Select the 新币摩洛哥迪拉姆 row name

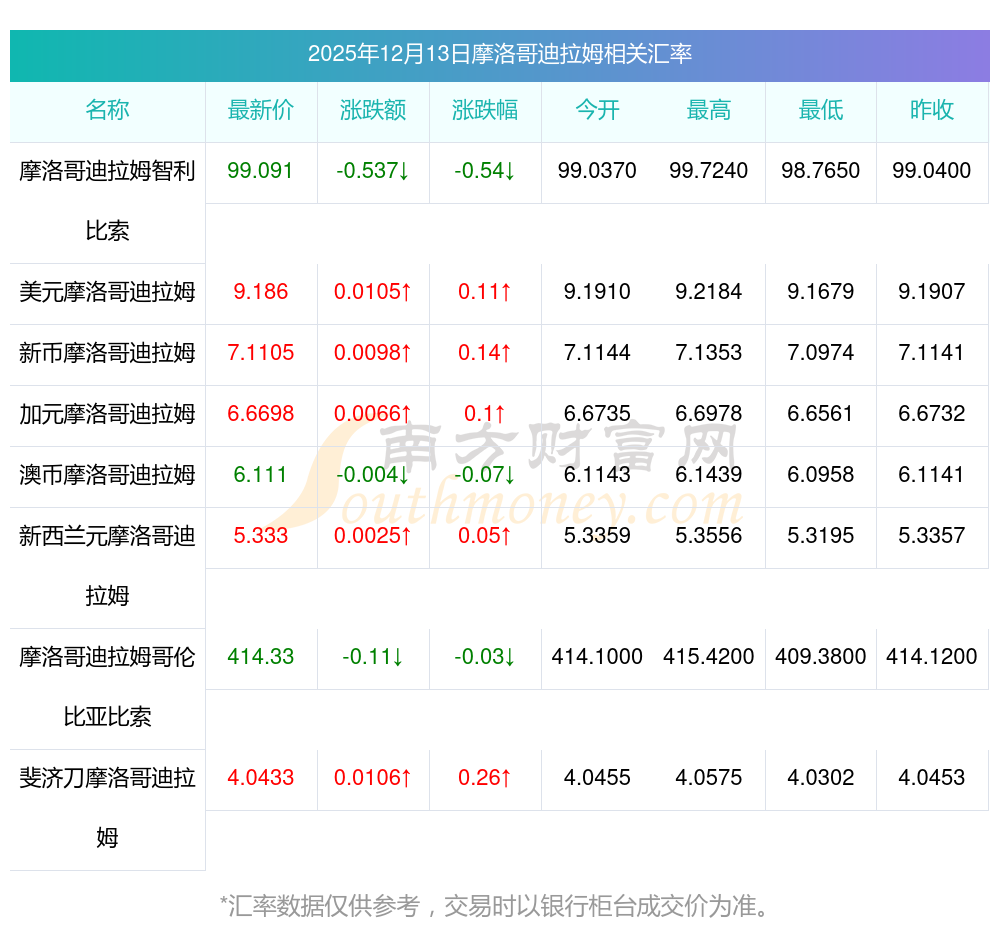[x=107, y=353]
